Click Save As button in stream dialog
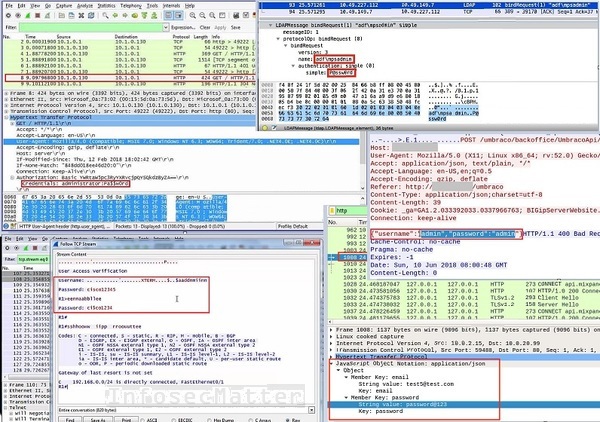 tap(96, 420)
